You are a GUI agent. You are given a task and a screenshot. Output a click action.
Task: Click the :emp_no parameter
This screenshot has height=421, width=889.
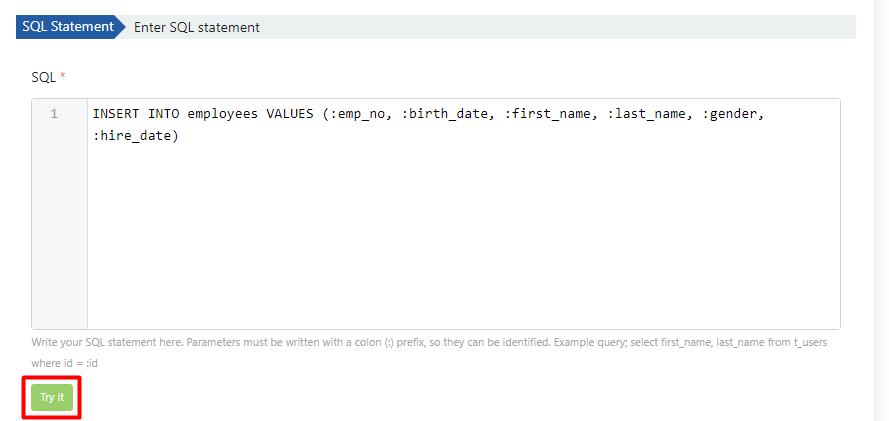tap(360, 114)
